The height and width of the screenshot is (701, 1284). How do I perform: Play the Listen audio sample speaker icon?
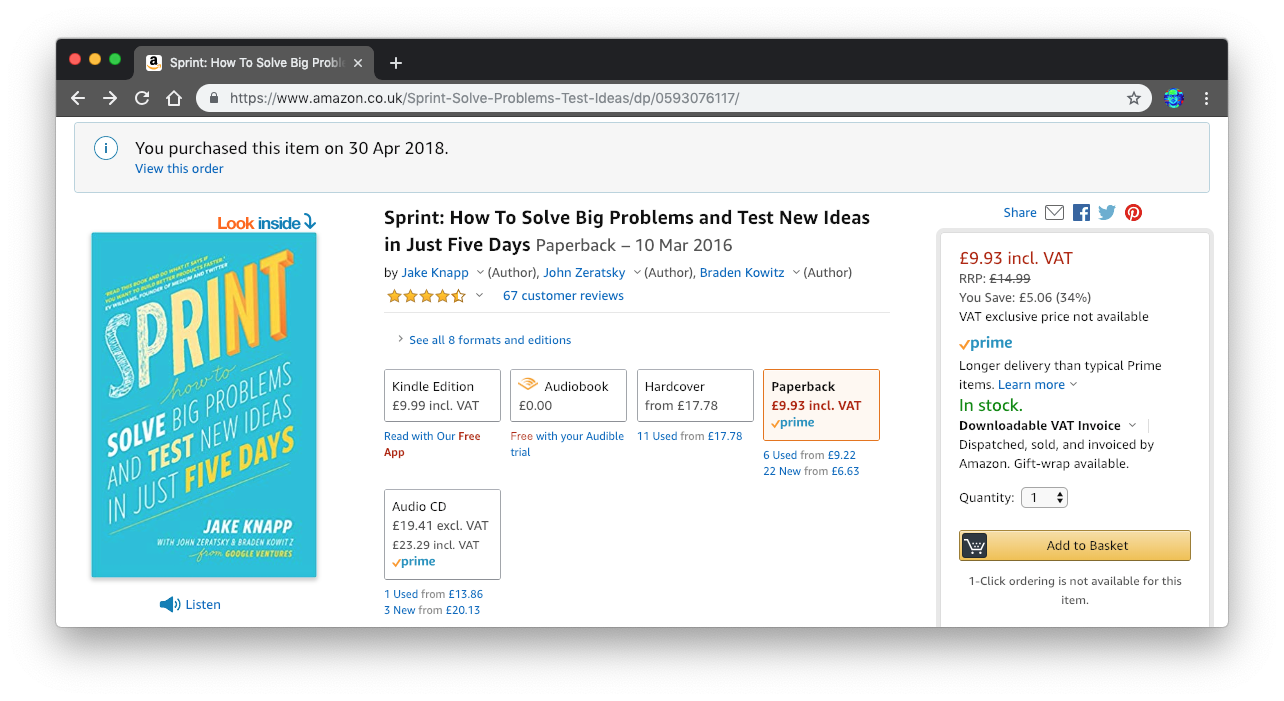pyautogui.click(x=170, y=604)
